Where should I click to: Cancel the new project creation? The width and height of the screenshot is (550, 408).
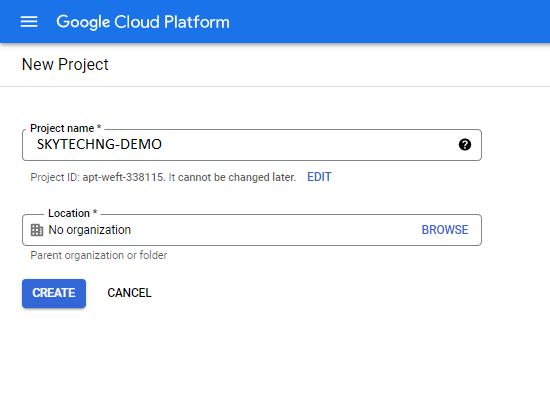129,293
